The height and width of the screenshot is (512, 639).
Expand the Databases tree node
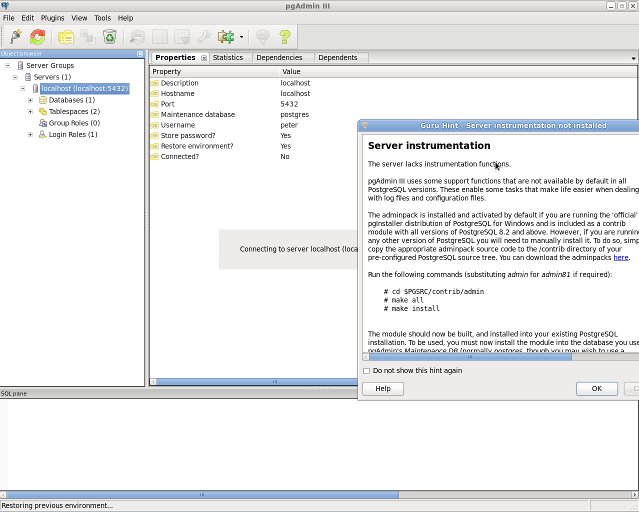31,100
